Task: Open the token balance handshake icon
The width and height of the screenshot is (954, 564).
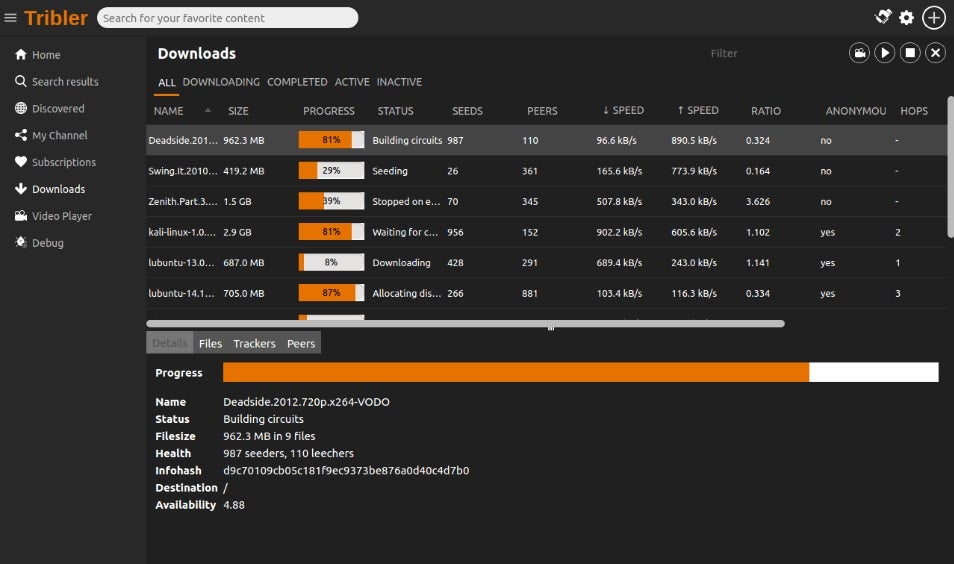Action: [x=882, y=17]
